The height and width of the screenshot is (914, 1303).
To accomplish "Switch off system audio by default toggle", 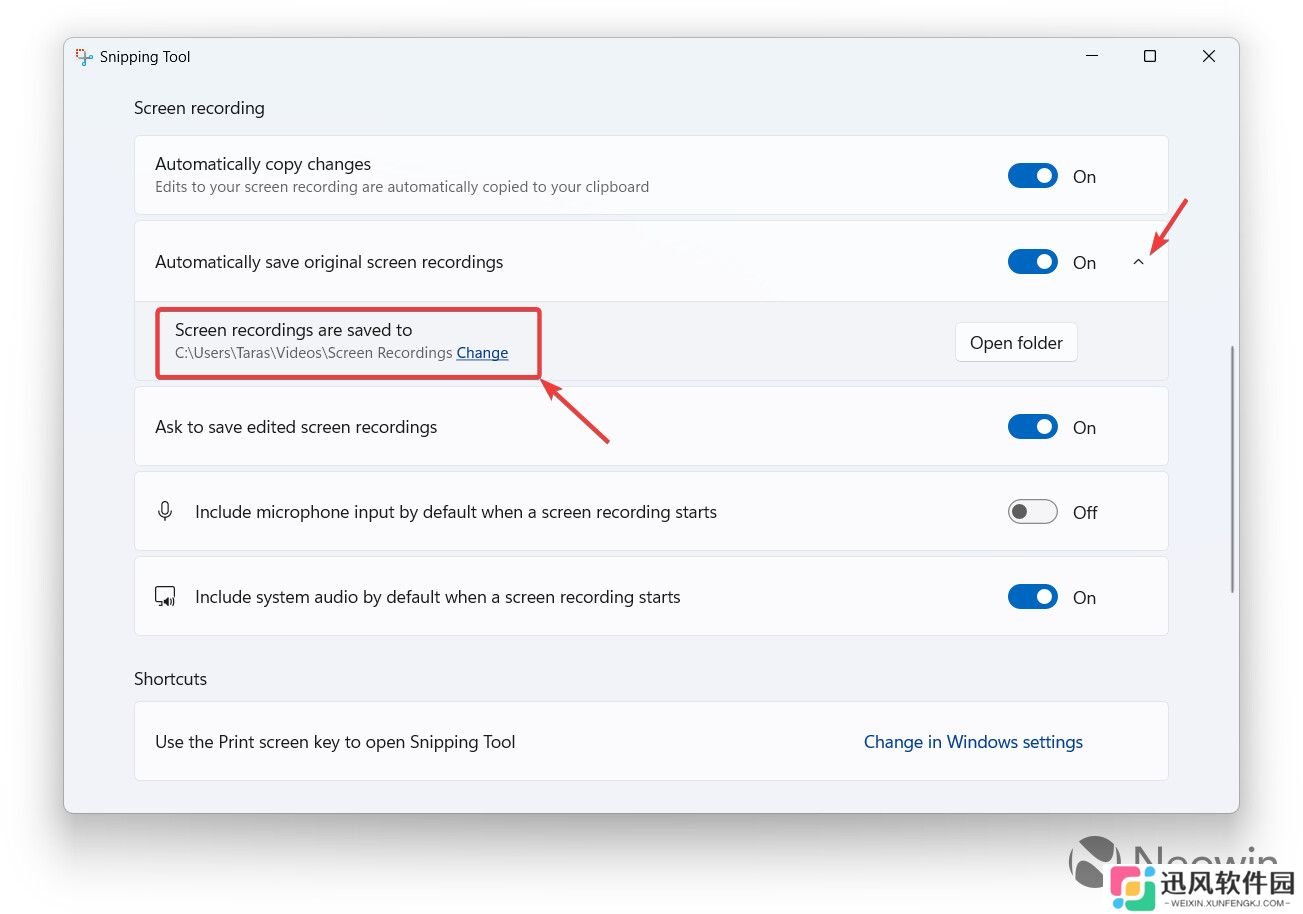I will [1033, 597].
